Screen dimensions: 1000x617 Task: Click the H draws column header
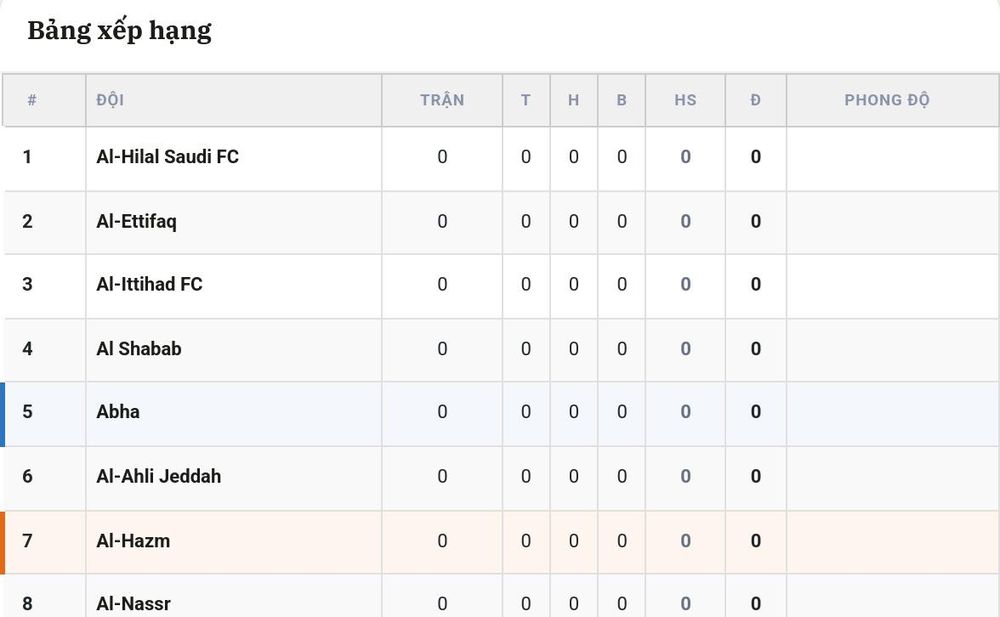click(573, 100)
